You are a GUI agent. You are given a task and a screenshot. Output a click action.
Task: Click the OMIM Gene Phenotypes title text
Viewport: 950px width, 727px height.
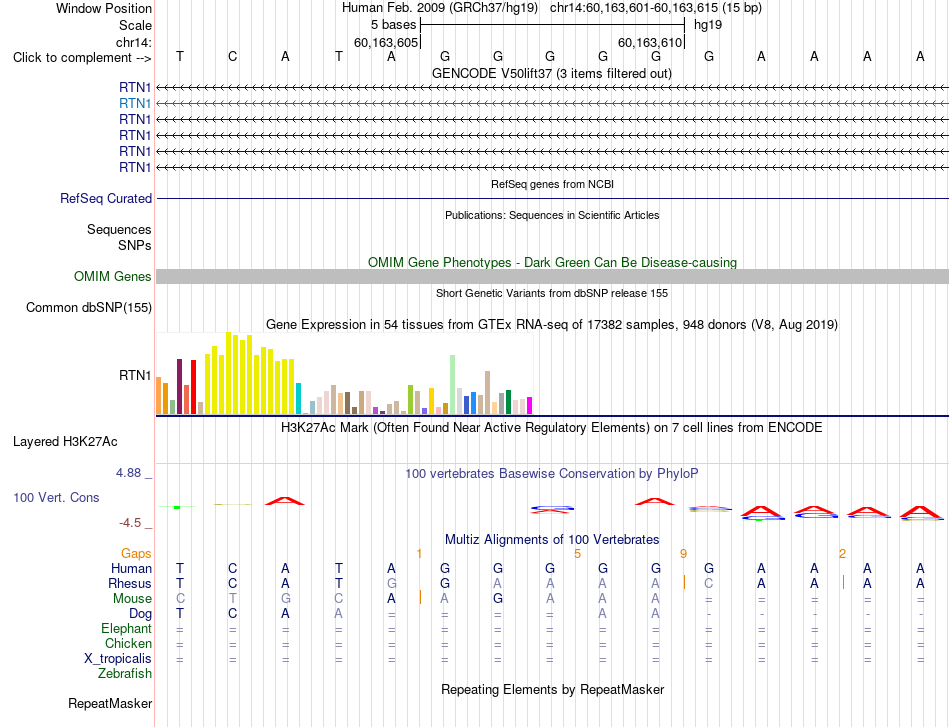tap(552, 262)
